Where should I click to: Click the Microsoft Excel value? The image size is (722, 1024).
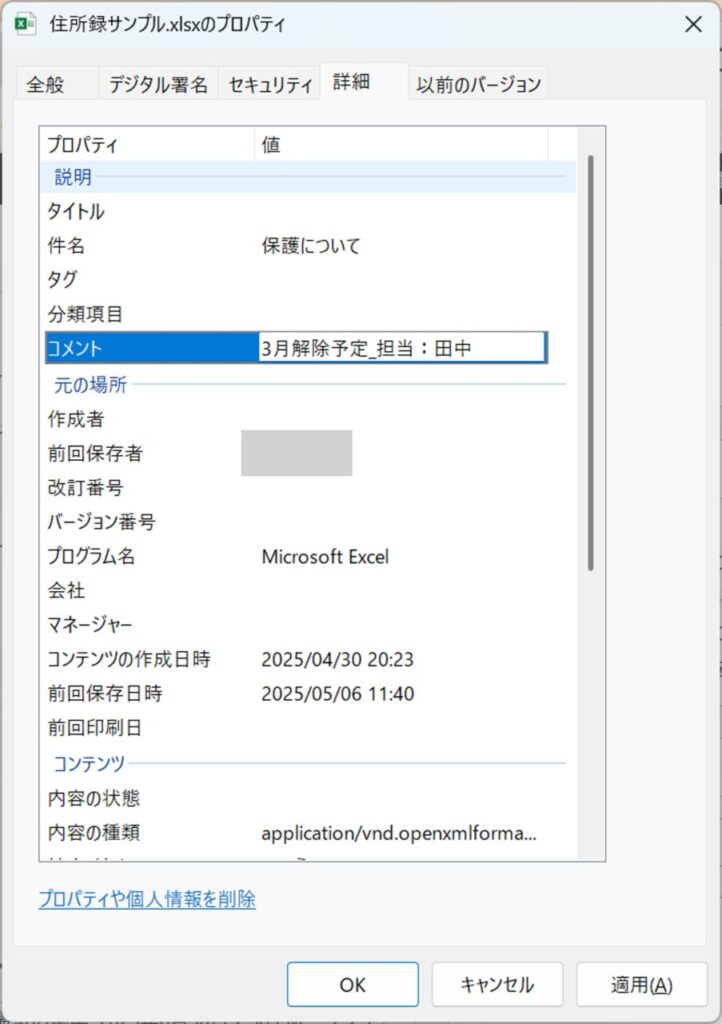coord(325,556)
